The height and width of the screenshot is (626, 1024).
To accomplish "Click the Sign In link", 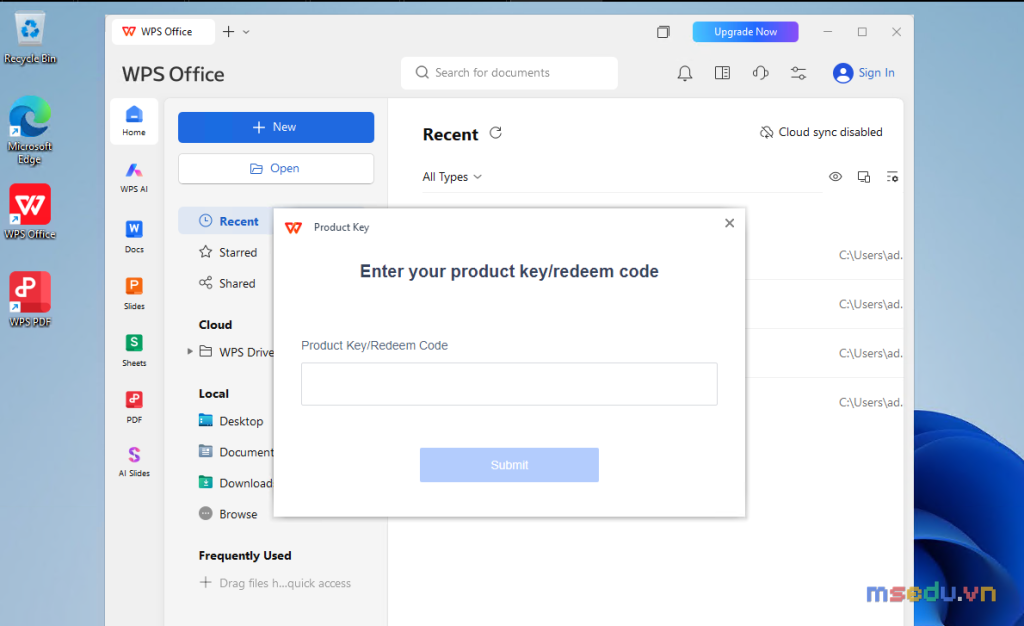I will coord(863,72).
